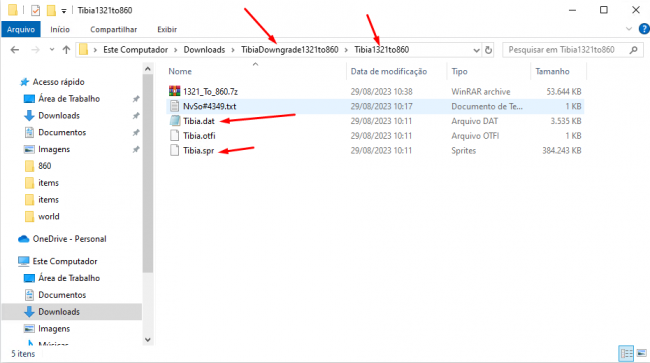Click the pin icon beside pinned Imagens
The width and height of the screenshot is (650, 363).
(136, 150)
